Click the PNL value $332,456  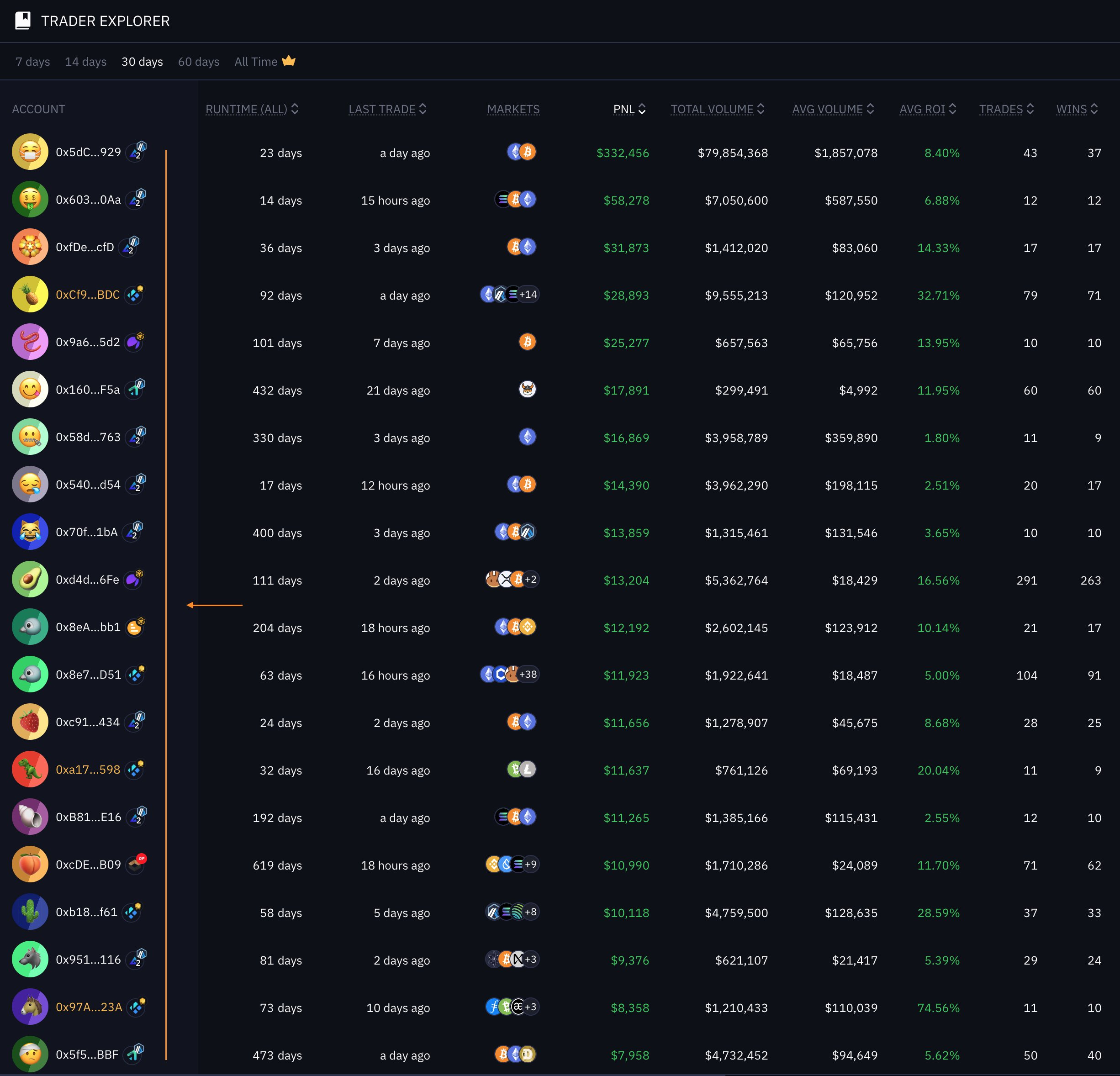(623, 153)
